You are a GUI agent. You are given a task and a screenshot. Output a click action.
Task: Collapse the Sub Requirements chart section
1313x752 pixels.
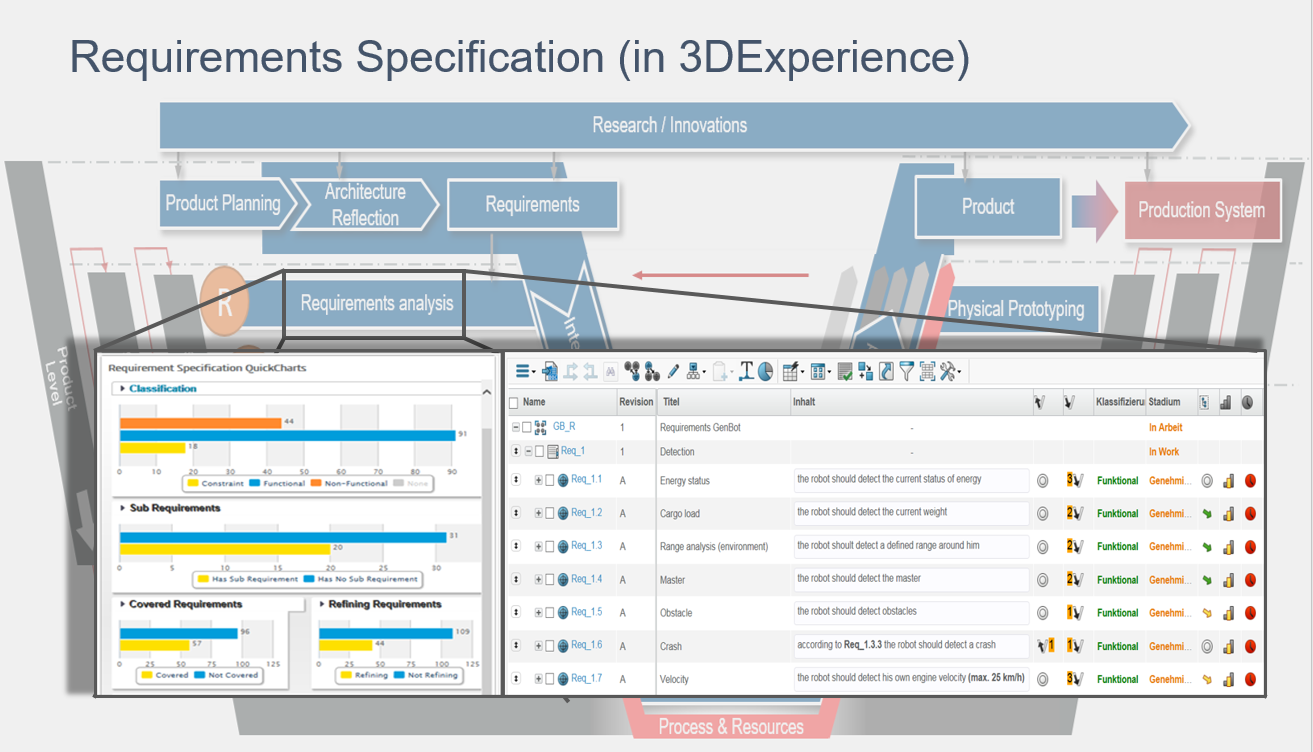(123, 508)
